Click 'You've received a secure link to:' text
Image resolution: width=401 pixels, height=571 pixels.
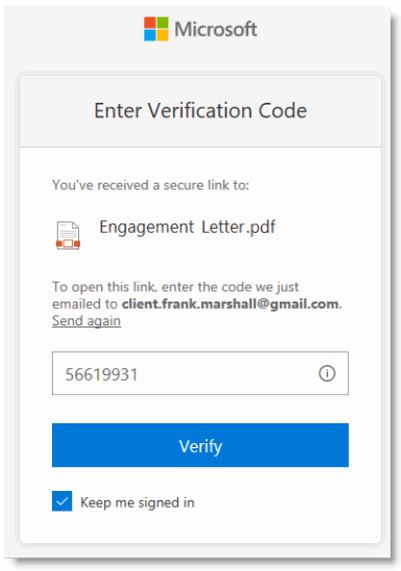pyautogui.click(x=150, y=185)
